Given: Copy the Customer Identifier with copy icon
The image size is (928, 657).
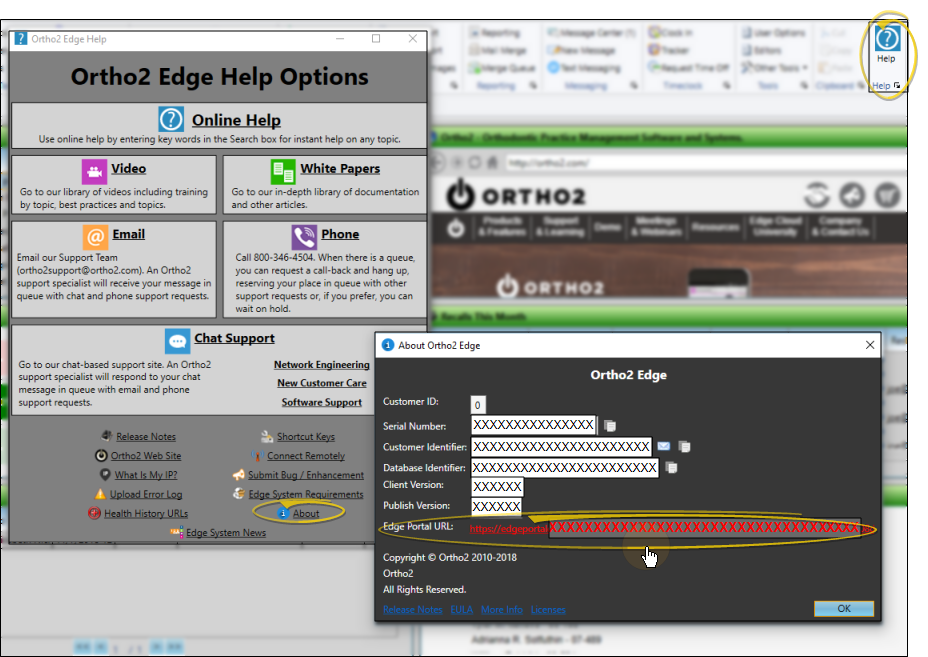Looking at the screenshot, I should [x=684, y=446].
